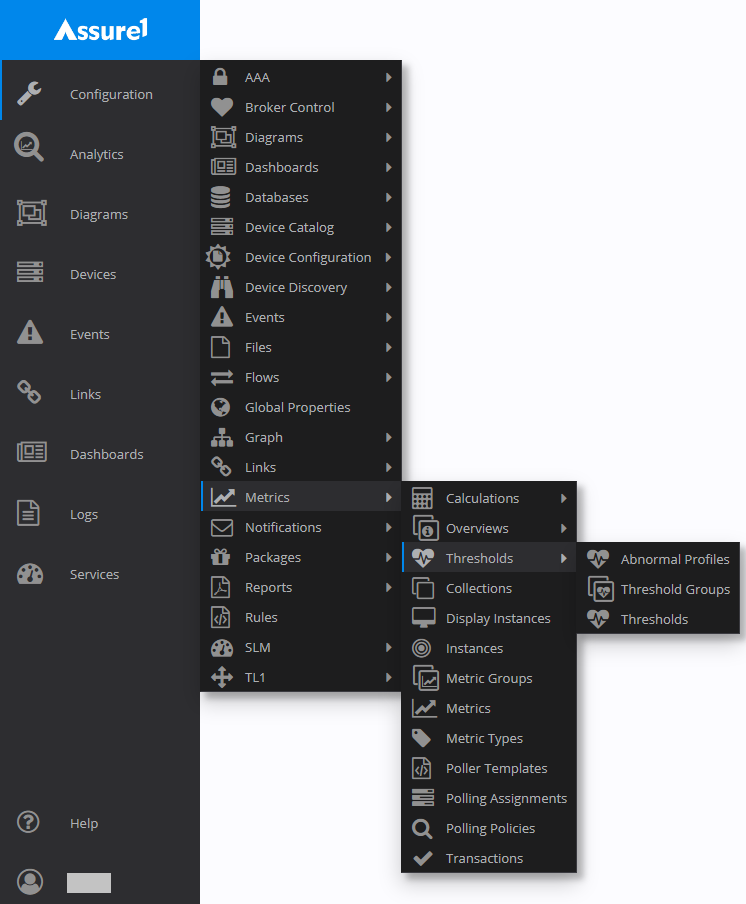Select Rules from the Configuration menu

point(301,617)
